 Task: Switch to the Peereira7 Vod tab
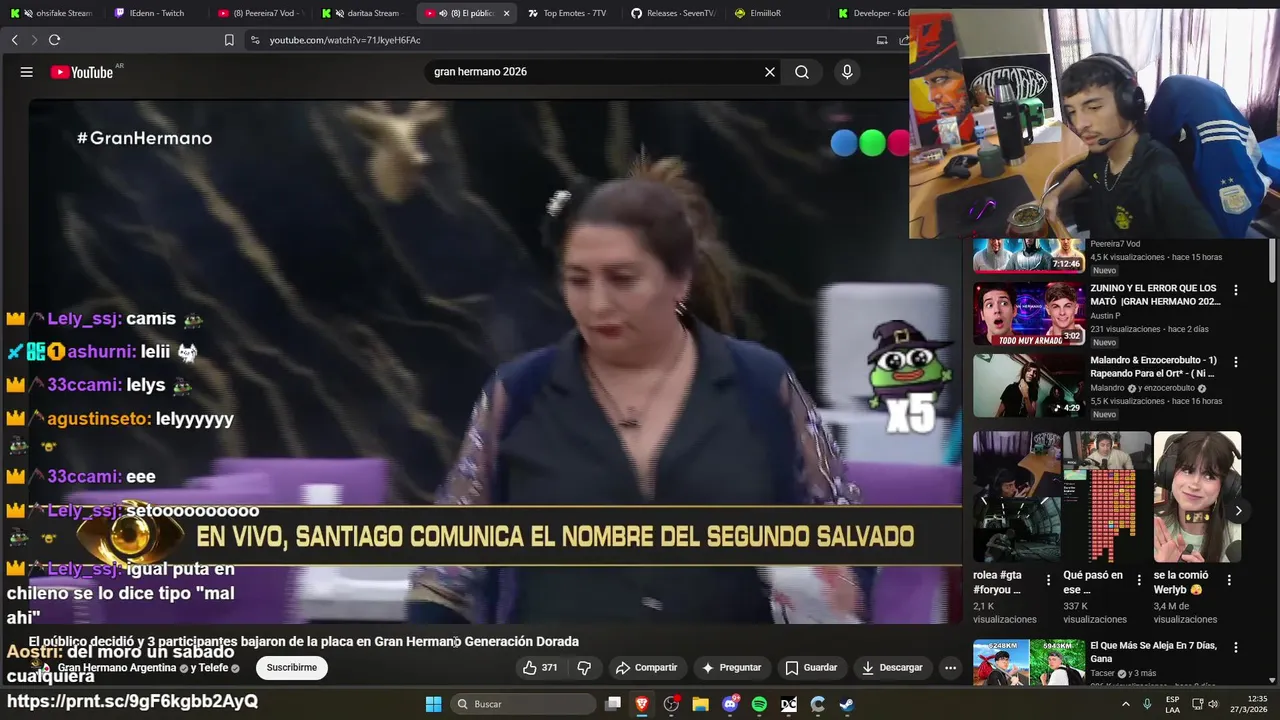tap(260, 13)
